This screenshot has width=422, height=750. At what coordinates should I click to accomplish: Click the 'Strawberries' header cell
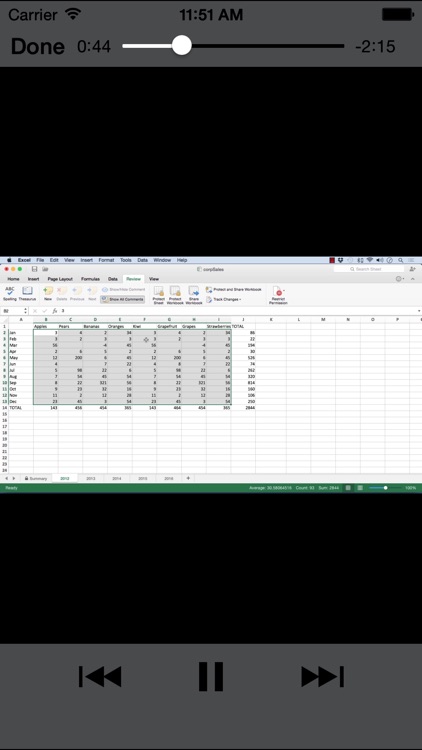click(x=219, y=326)
